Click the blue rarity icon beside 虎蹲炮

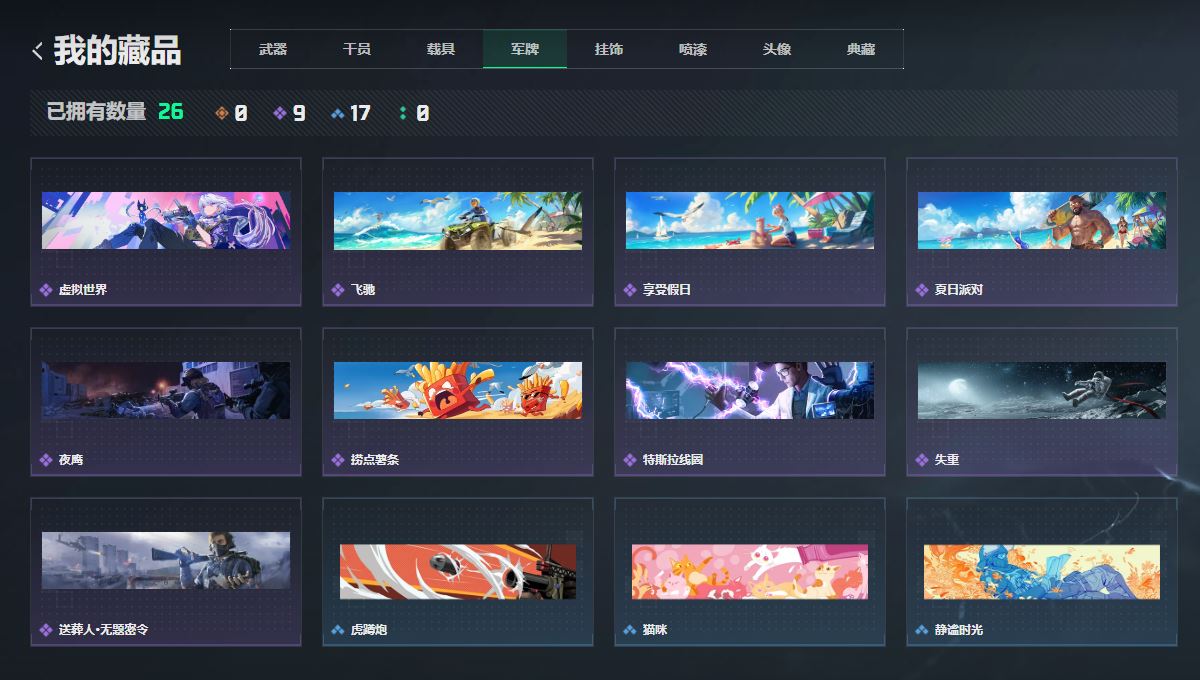(x=338, y=630)
